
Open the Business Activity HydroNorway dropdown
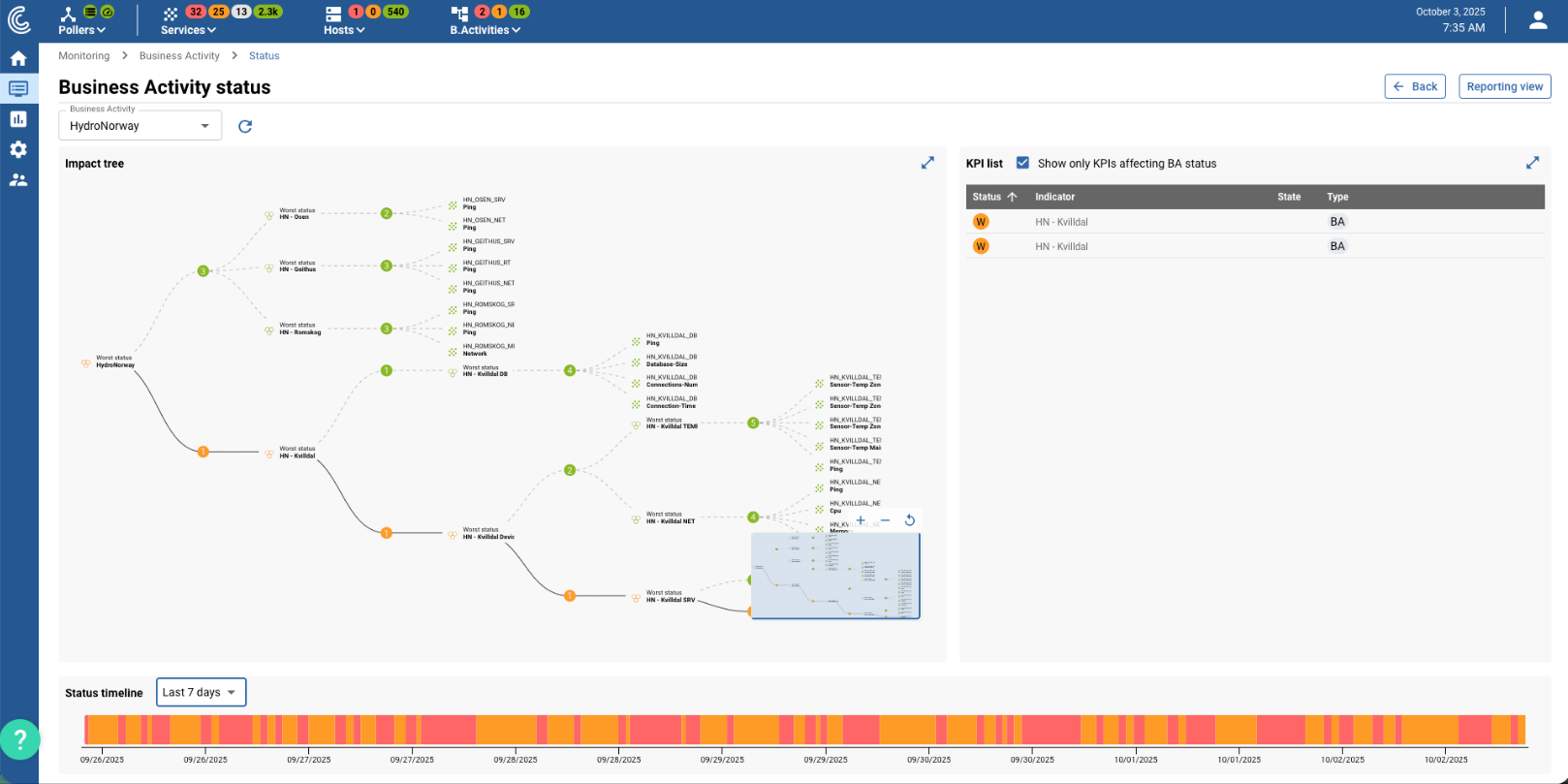click(141, 126)
